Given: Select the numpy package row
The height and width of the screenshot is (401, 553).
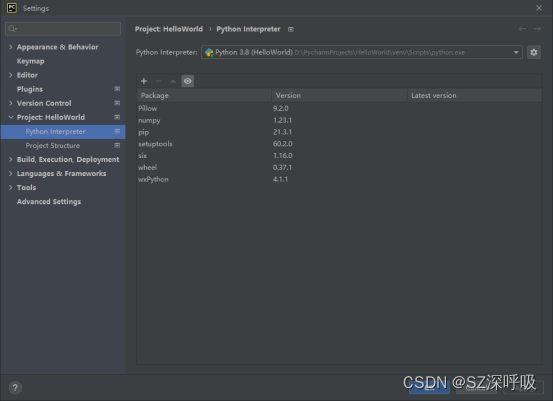Looking at the screenshot, I should (339, 120).
